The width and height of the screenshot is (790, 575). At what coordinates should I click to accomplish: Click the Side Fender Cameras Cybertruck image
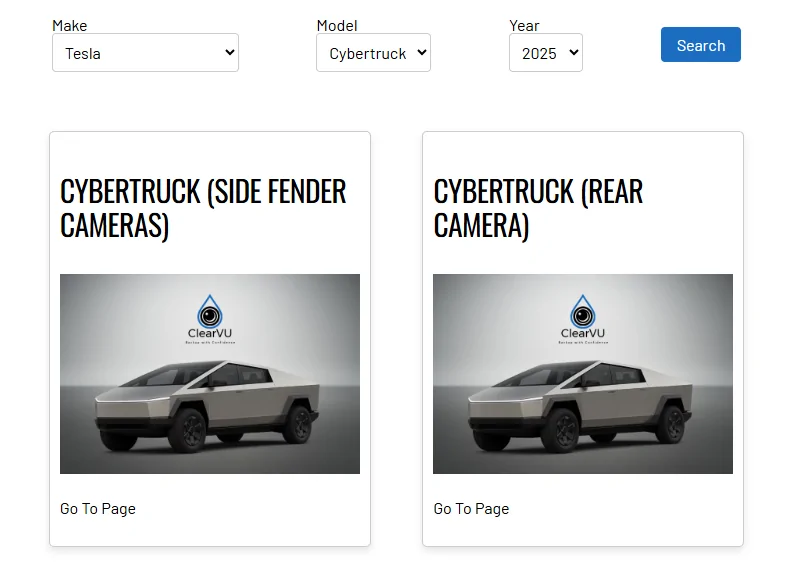click(x=210, y=374)
